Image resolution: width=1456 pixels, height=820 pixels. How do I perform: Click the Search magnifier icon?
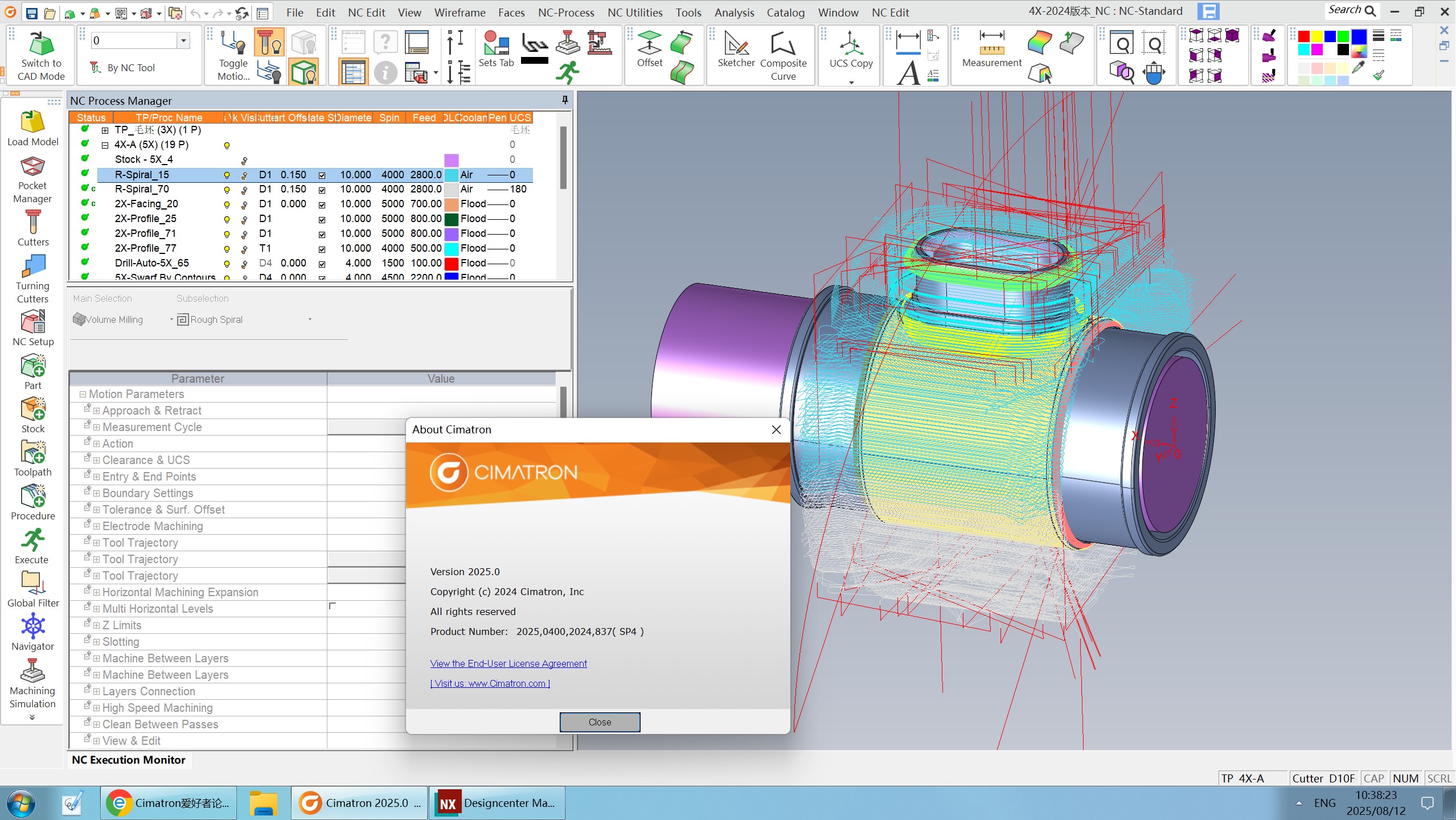(x=1371, y=11)
